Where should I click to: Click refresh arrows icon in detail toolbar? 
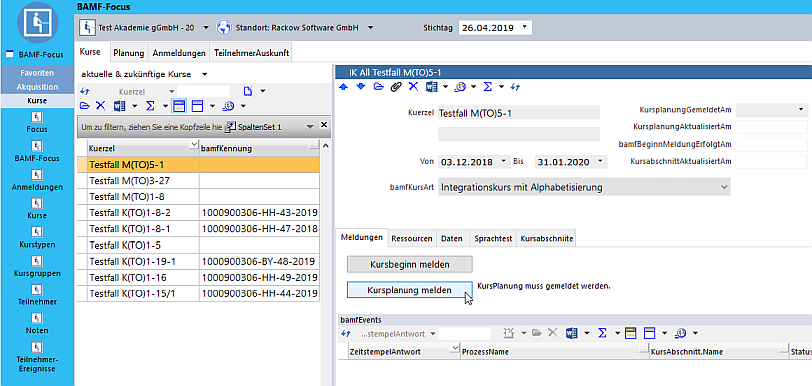pos(515,87)
